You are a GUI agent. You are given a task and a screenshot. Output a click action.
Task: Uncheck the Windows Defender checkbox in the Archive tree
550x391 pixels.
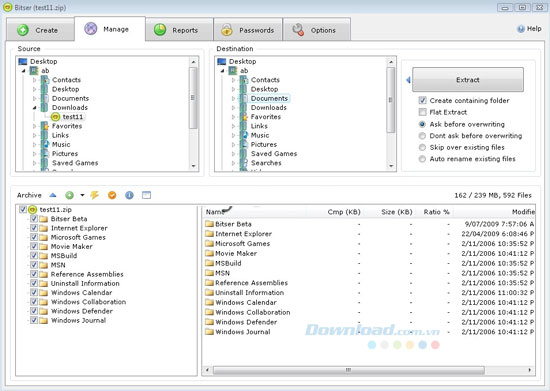[34, 311]
